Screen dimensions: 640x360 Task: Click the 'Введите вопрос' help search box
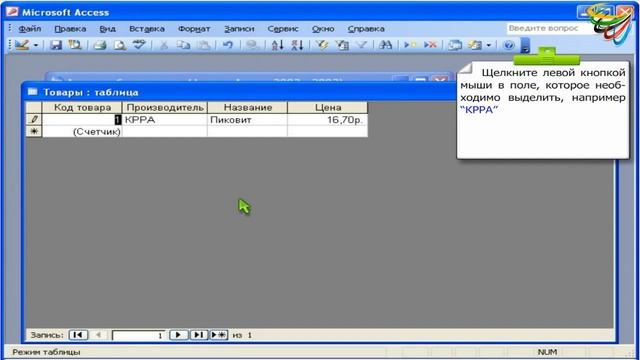coord(549,28)
